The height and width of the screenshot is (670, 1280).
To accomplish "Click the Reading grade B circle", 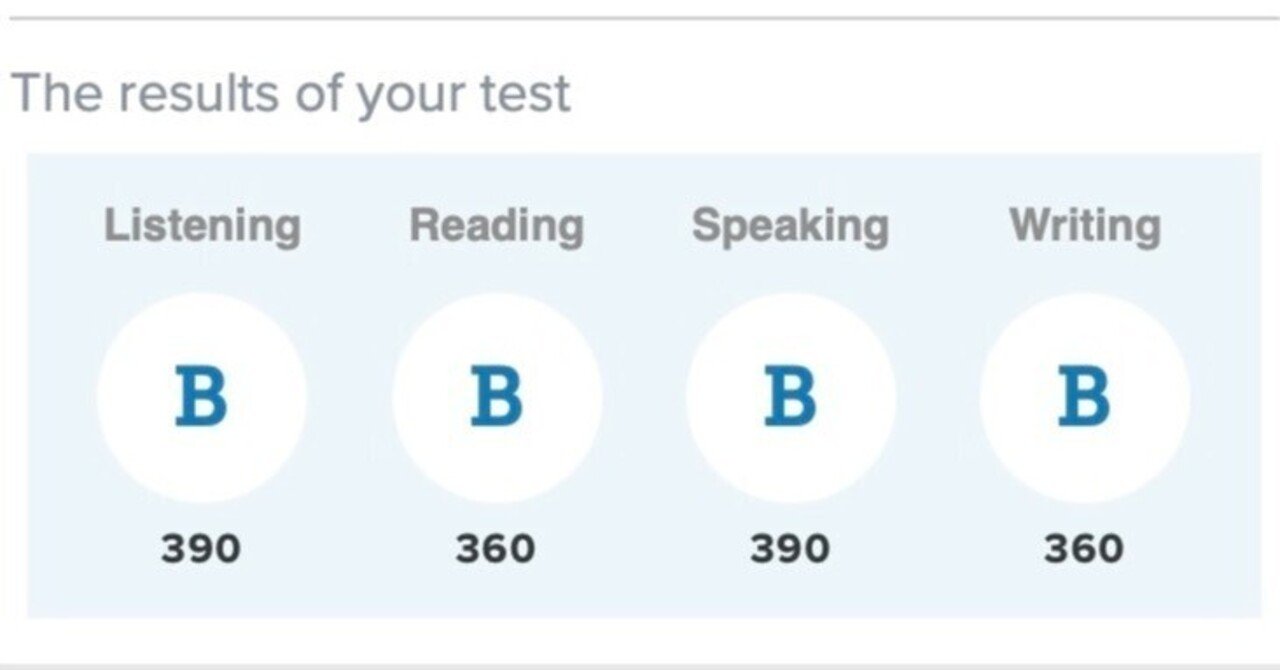I will [496, 397].
